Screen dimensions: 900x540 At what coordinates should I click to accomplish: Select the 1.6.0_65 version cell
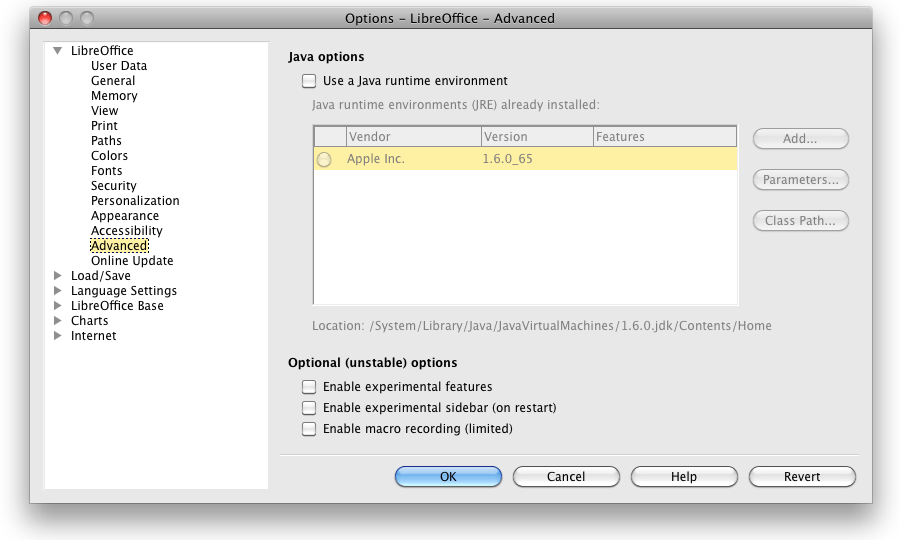(x=507, y=159)
